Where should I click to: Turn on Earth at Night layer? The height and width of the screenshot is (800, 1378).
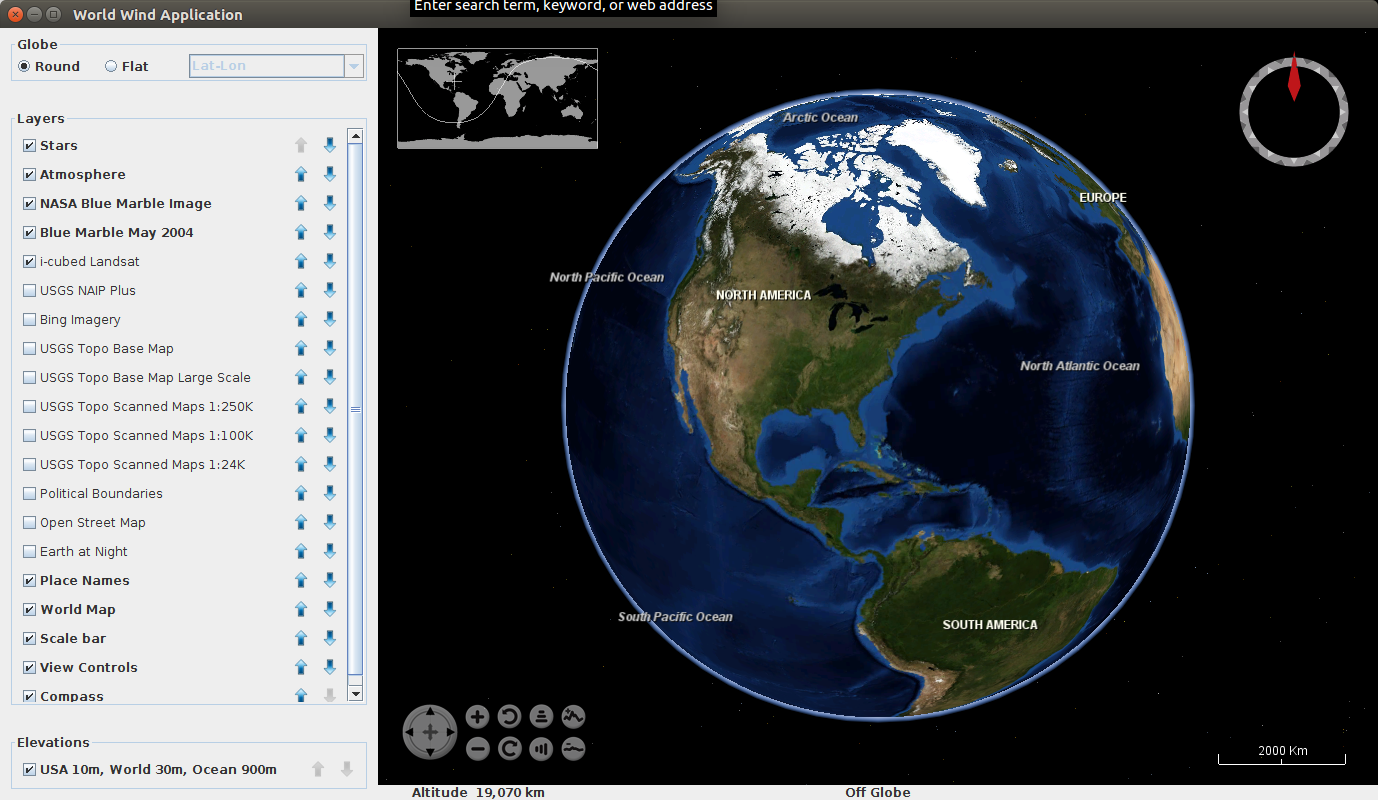[29, 552]
